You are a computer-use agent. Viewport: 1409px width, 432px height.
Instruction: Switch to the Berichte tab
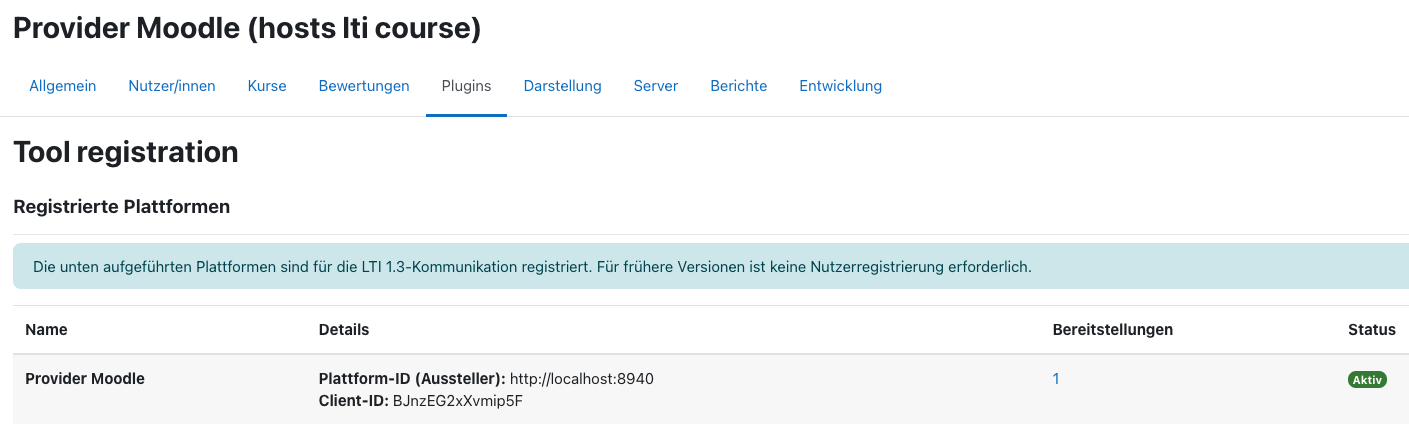[738, 86]
